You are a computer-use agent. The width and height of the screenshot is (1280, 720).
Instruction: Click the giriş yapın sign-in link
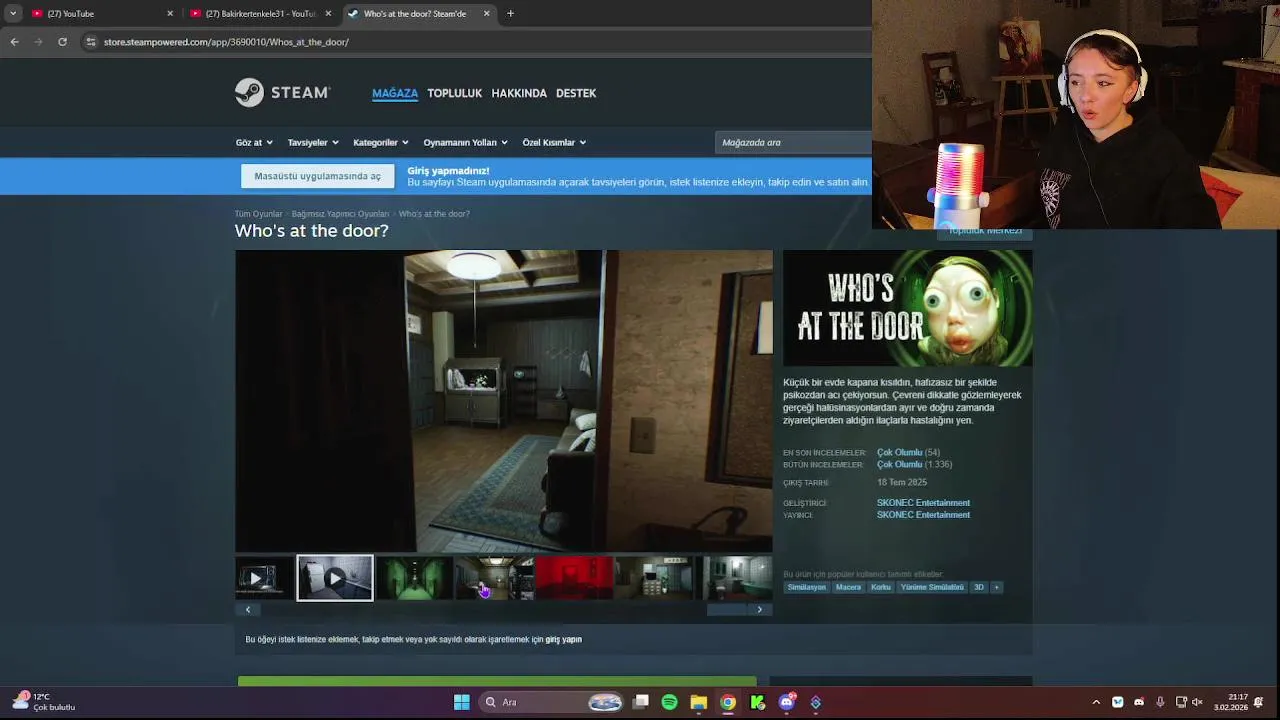[x=563, y=639]
